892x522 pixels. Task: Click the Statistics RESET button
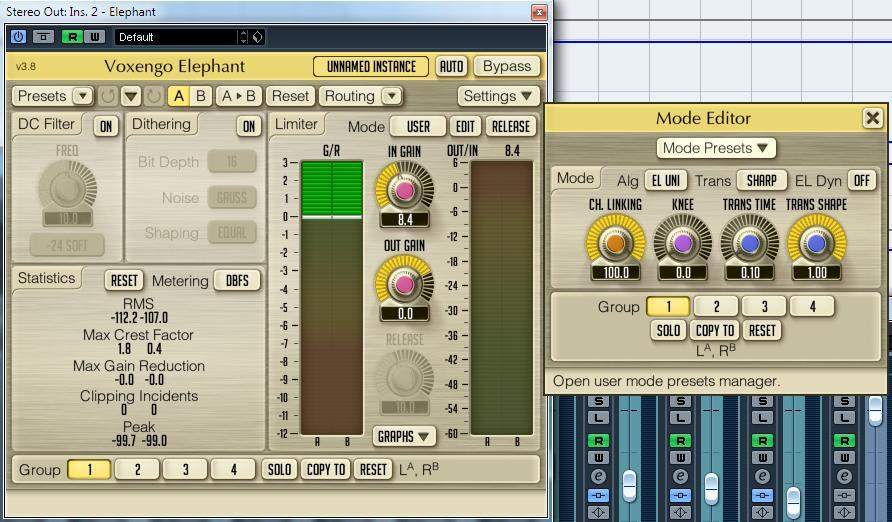(x=124, y=280)
